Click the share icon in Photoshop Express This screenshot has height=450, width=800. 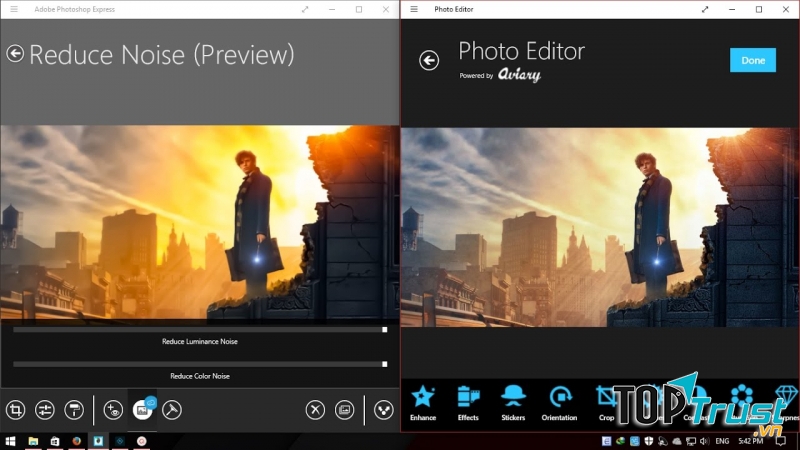tap(384, 410)
